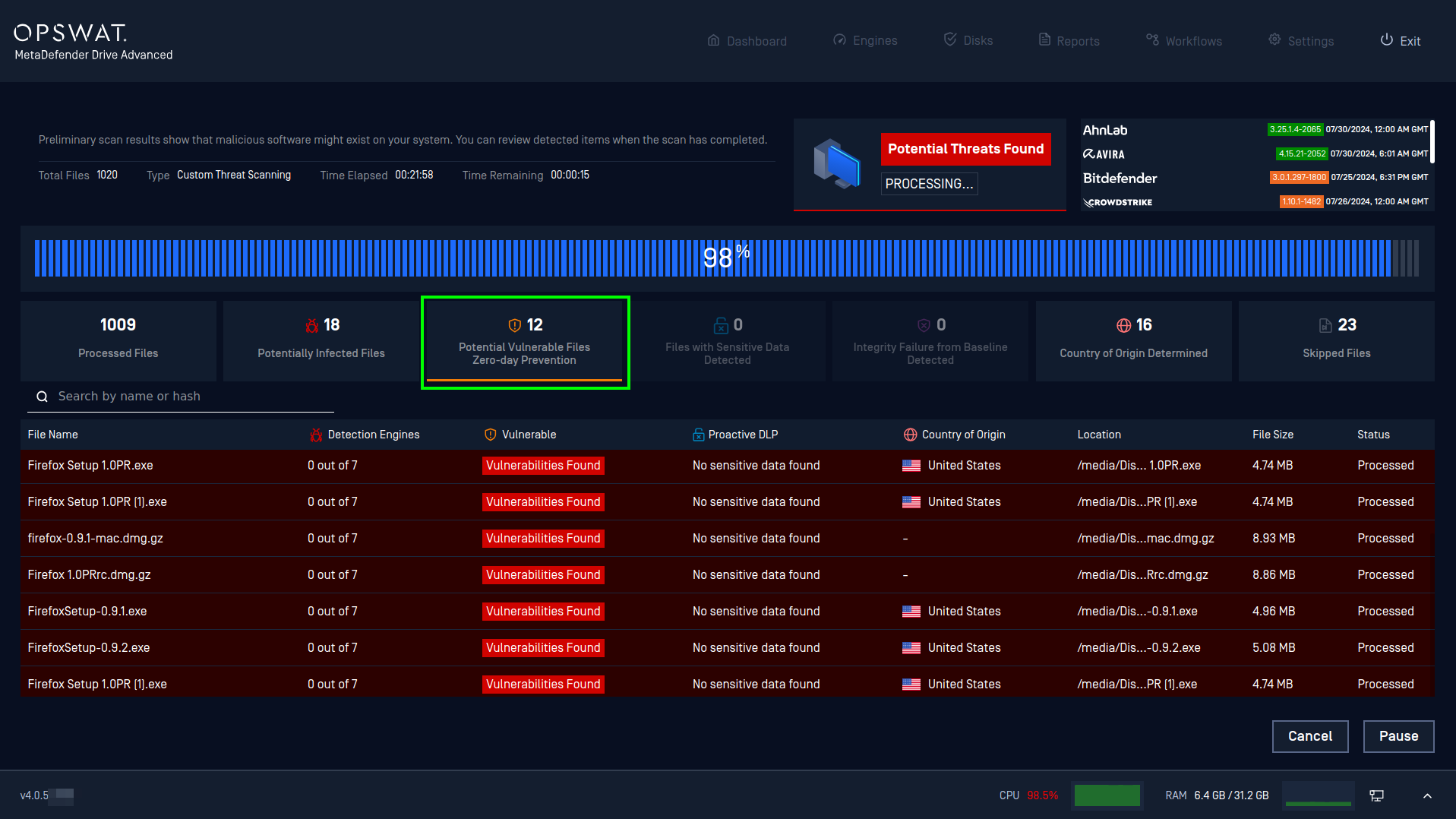1456x819 pixels.
Task: Open the Settings menu item
Action: (x=1301, y=41)
